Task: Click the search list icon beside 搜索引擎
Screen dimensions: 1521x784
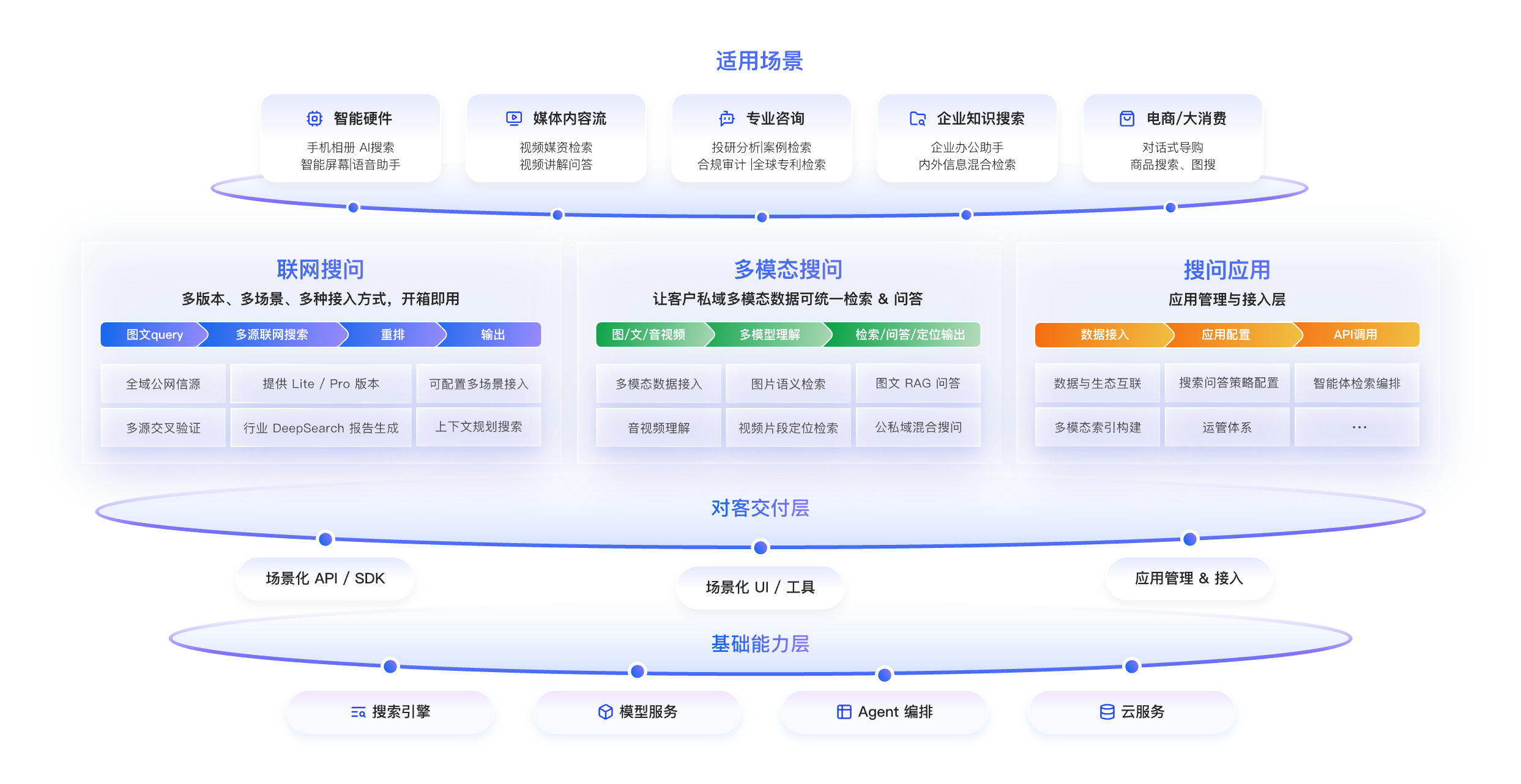Action: 359,712
